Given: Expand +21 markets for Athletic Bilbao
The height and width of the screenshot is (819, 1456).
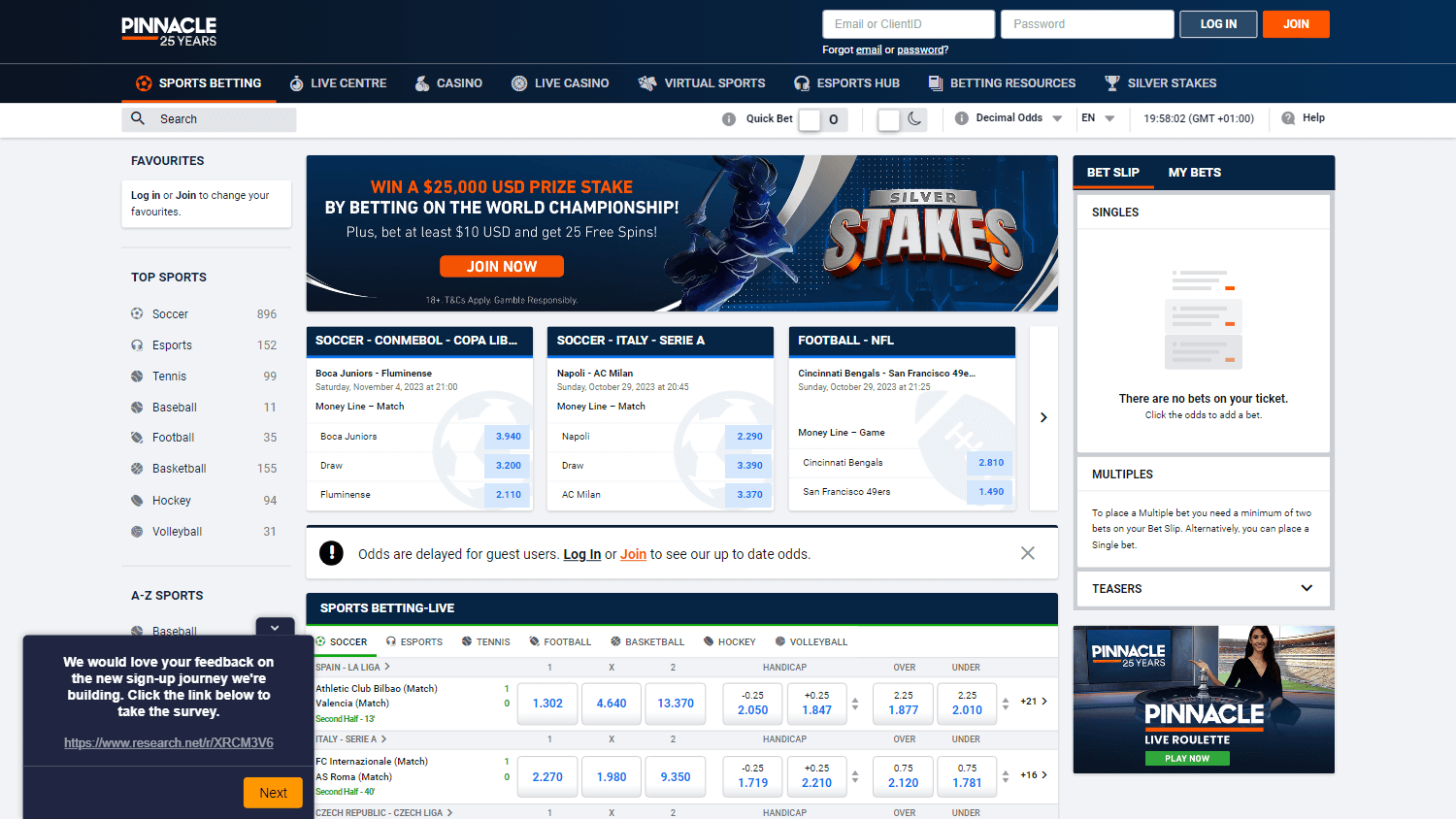Looking at the screenshot, I should coord(1034,701).
